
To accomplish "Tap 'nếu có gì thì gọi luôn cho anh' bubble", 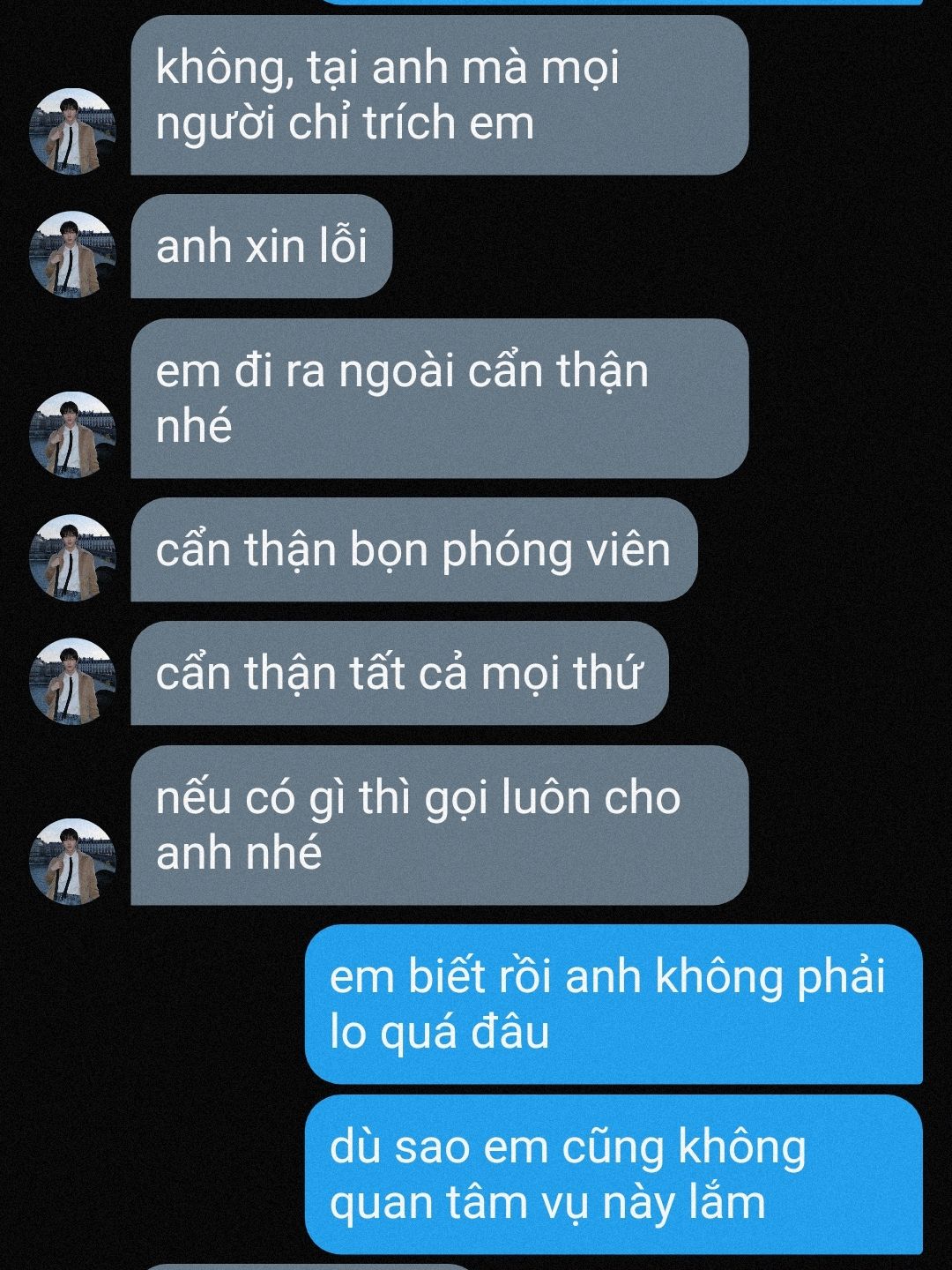I will [x=440, y=825].
